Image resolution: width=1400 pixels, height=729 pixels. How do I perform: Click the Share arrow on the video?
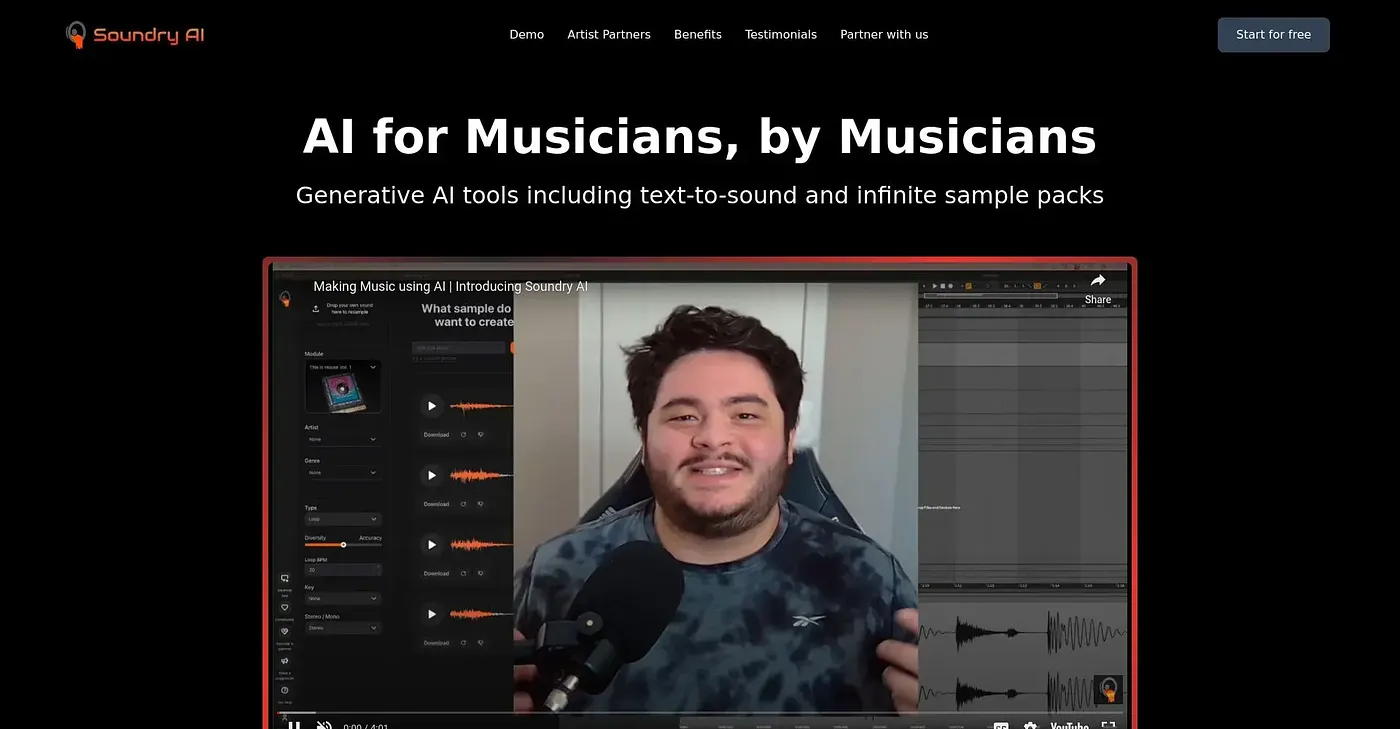tap(1098, 287)
